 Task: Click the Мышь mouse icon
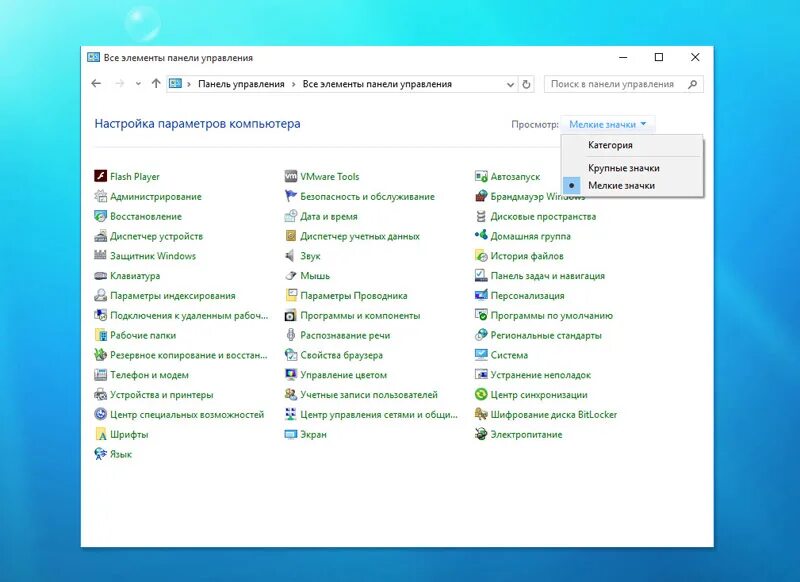pyautogui.click(x=291, y=275)
